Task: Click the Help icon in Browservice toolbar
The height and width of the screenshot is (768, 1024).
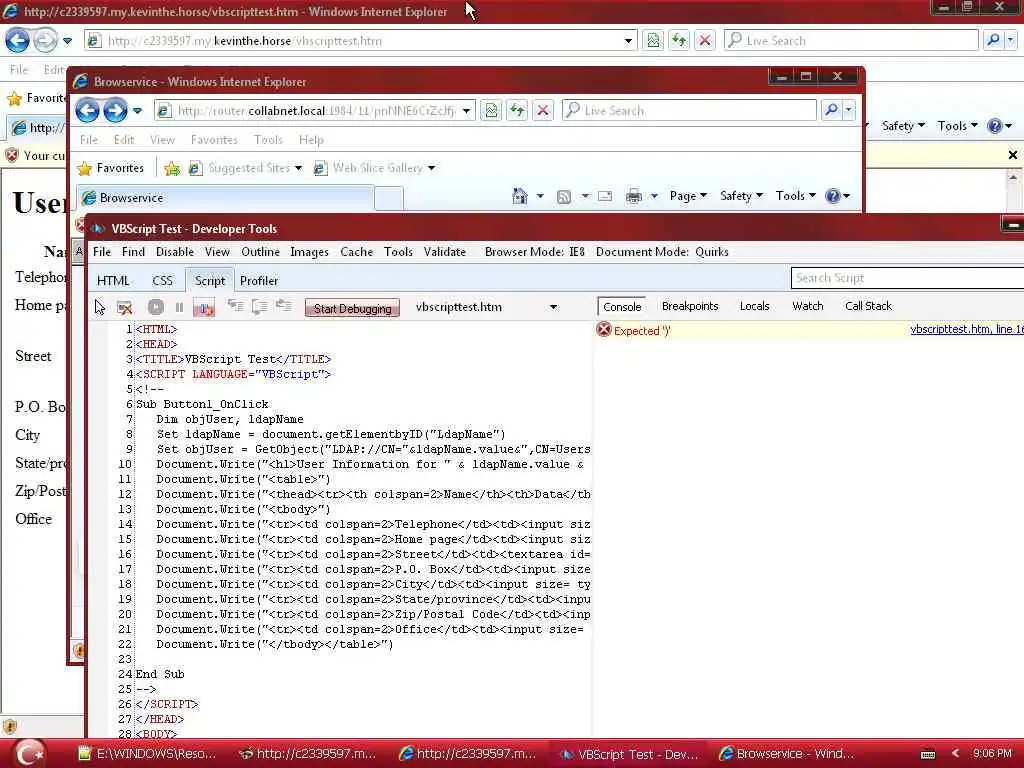Action: (x=833, y=196)
